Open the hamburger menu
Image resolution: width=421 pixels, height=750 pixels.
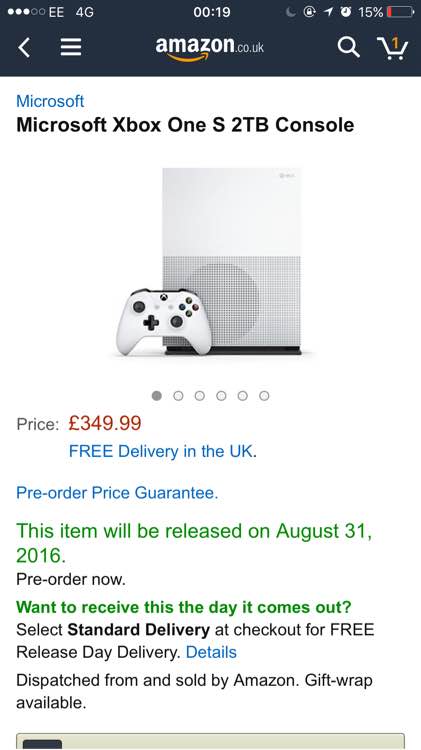(71, 47)
